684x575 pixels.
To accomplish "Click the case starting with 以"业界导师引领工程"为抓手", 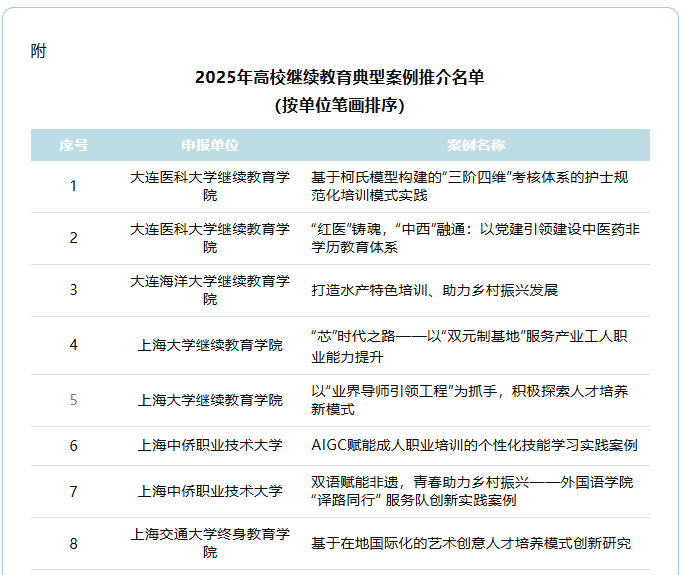I will pos(470,400).
